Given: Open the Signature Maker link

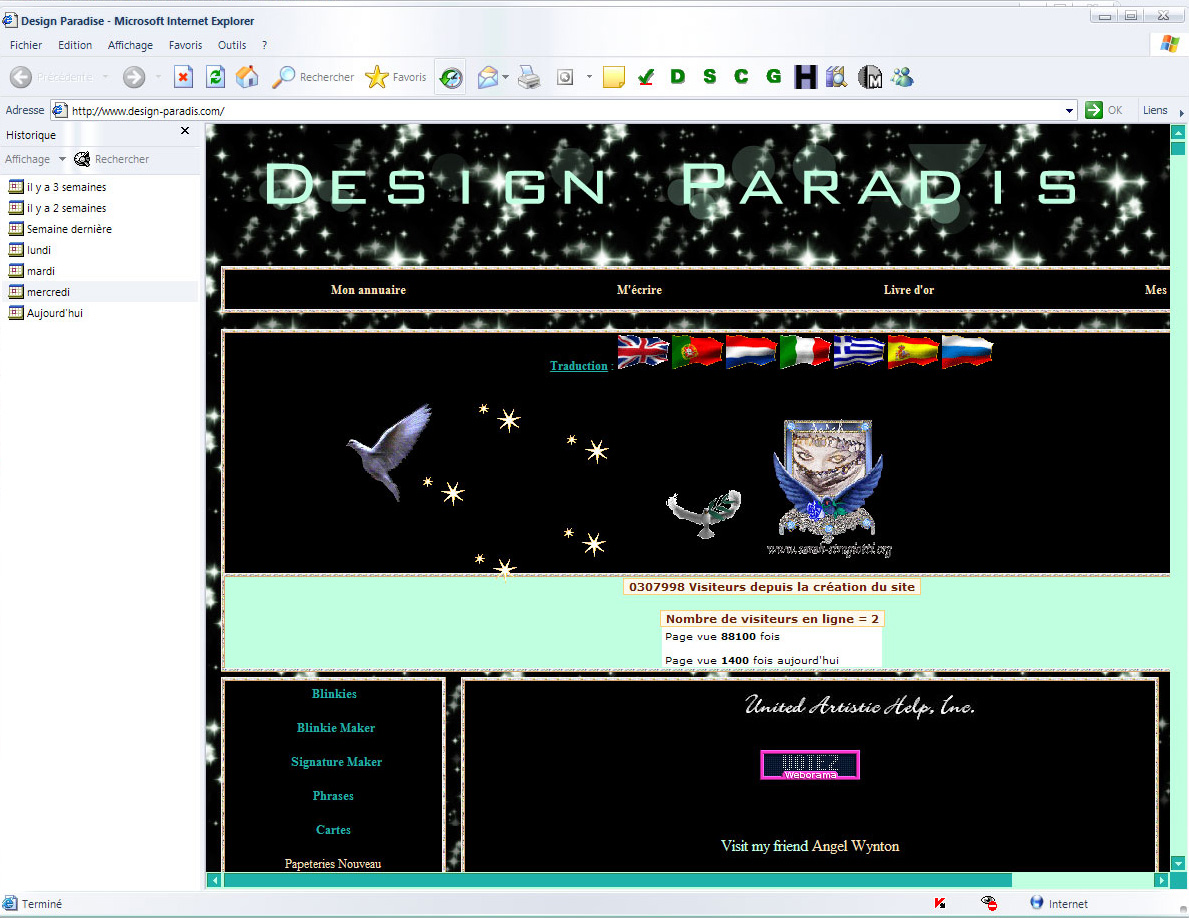Looking at the screenshot, I should click(x=336, y=762).
